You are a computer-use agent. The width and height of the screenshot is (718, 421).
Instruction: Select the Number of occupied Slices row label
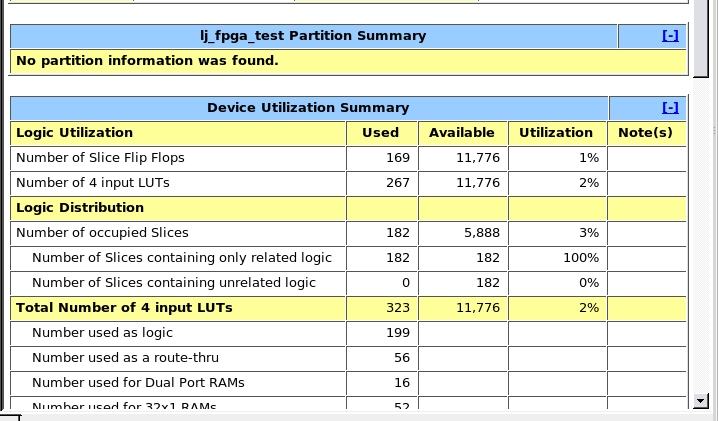(x=102, y=233)
